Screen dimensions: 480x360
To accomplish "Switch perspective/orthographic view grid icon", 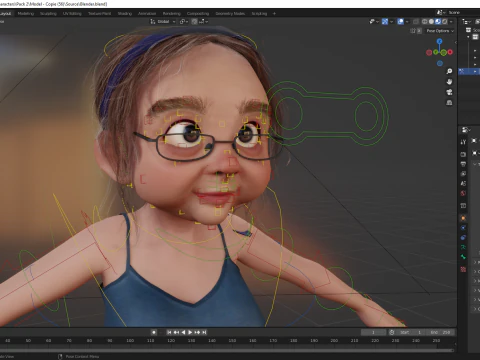I will 449,103.
